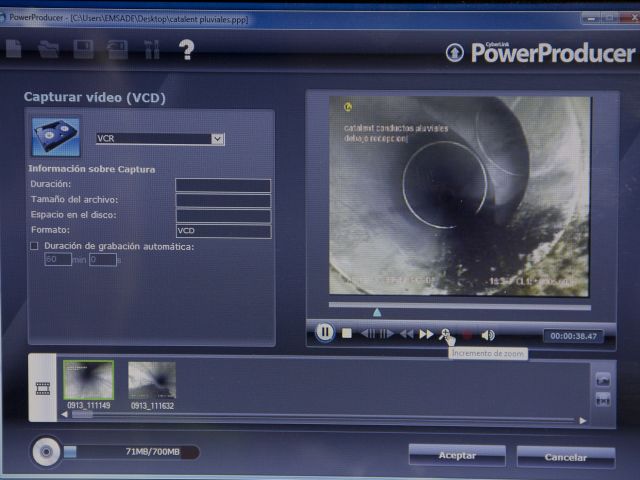This screenshot has width=640, height=480.
Task: Click the upper icon right of clip tray
Action: (603, 380)
